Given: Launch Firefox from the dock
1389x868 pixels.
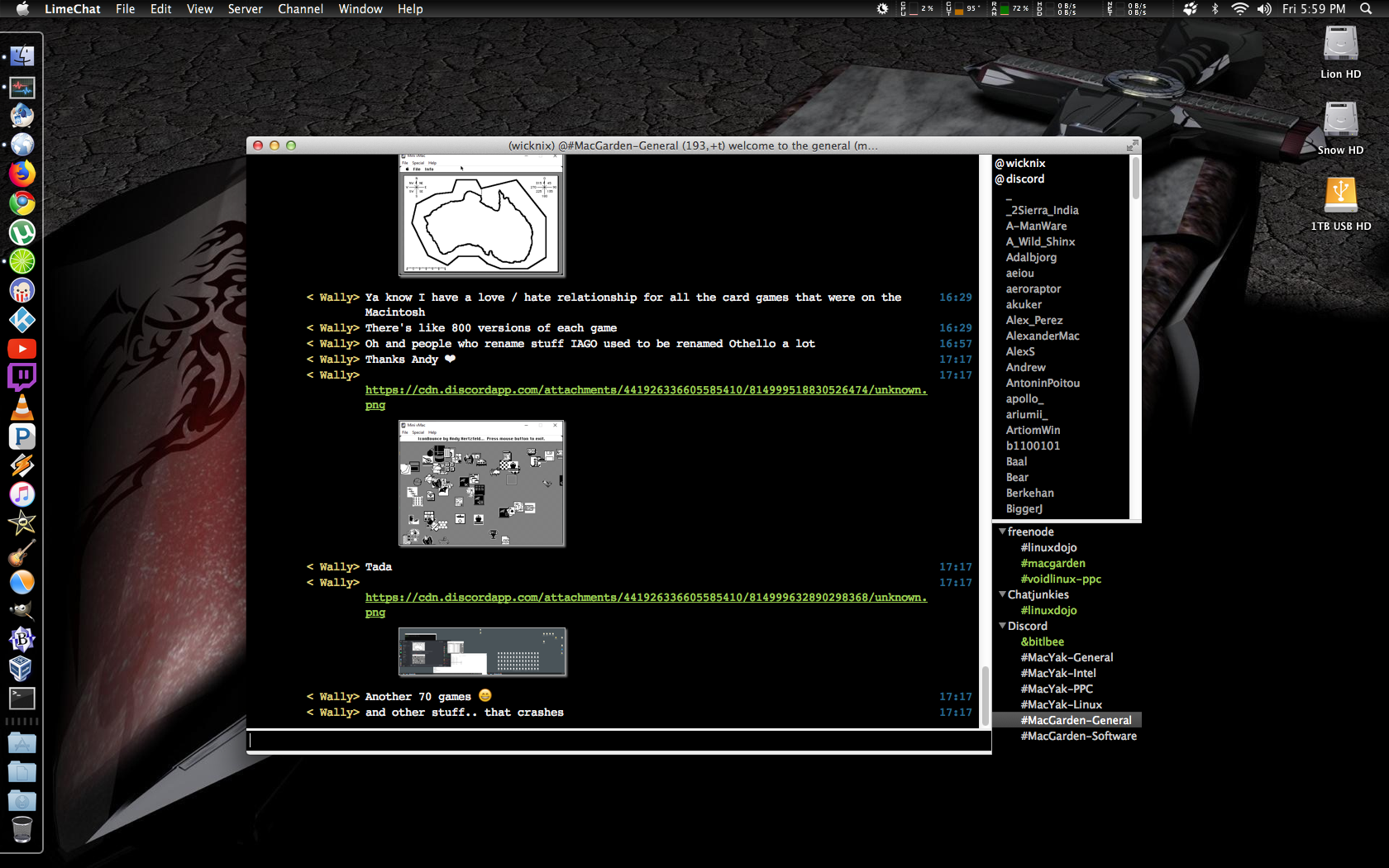Looking at the screenshot, I should [x=22, y=174].
